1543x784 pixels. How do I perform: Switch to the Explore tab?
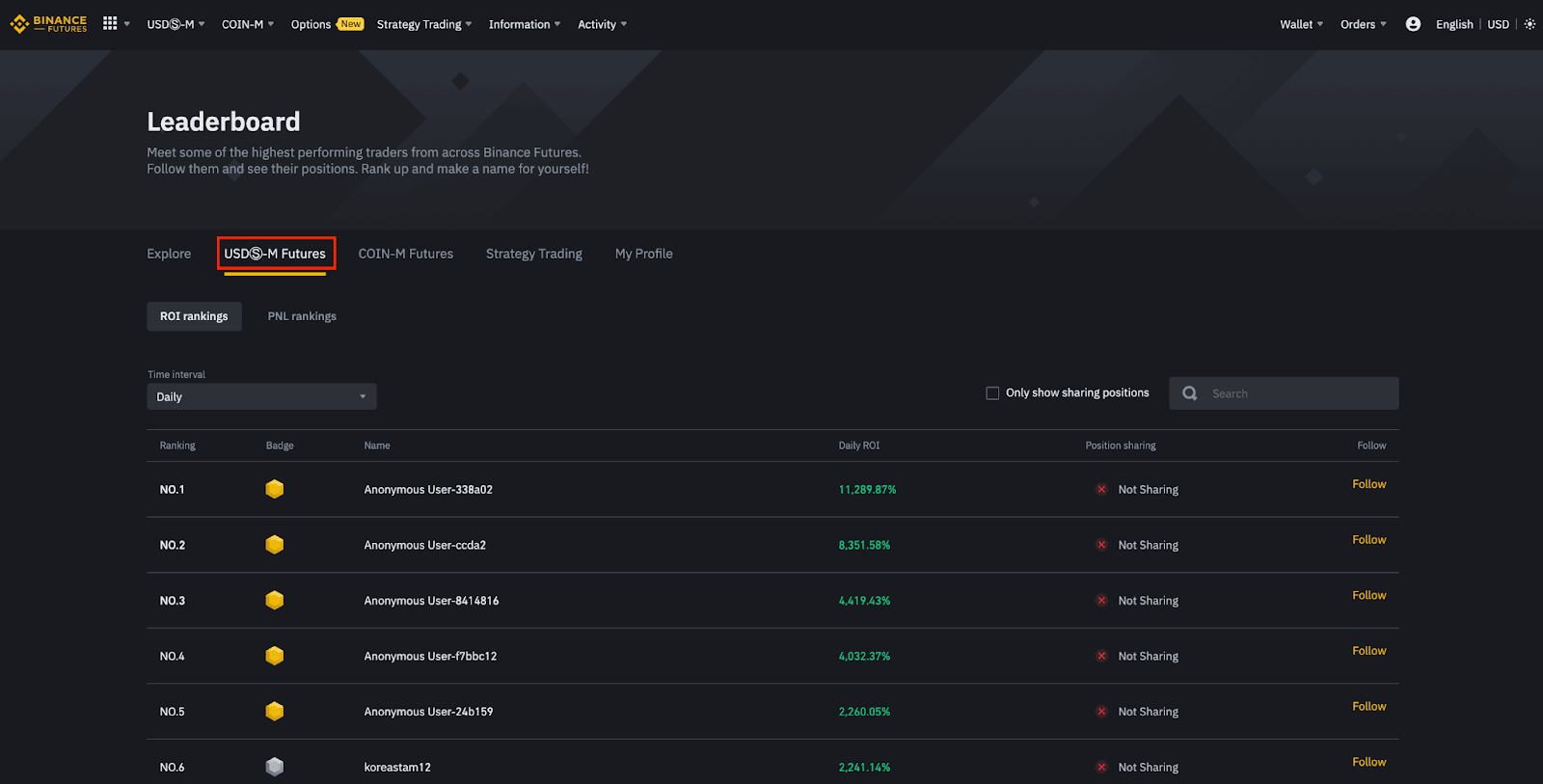[169, 254]
